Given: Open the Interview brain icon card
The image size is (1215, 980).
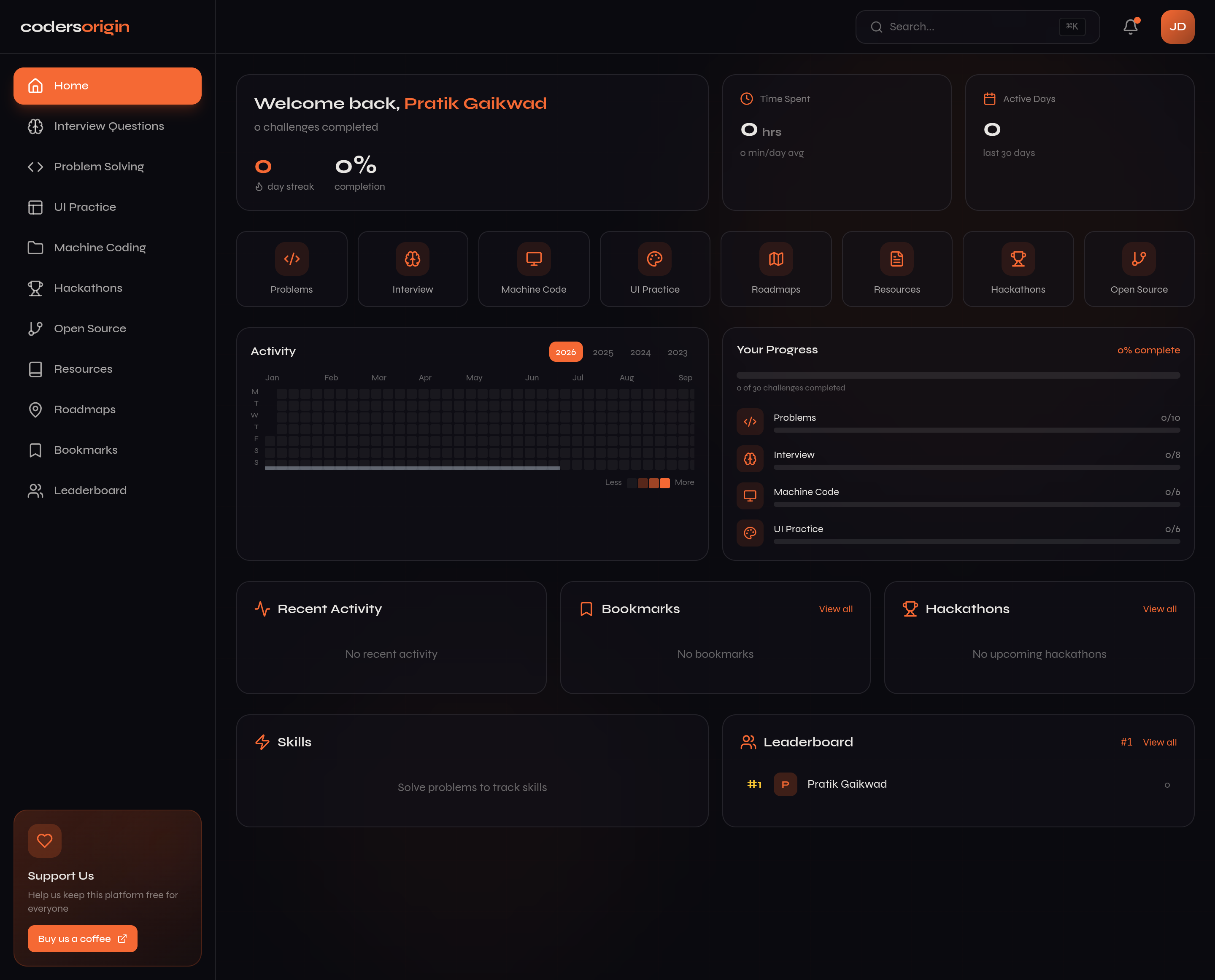Looking at the screenshot, I should pyautogui.click(x=412, y=269).
